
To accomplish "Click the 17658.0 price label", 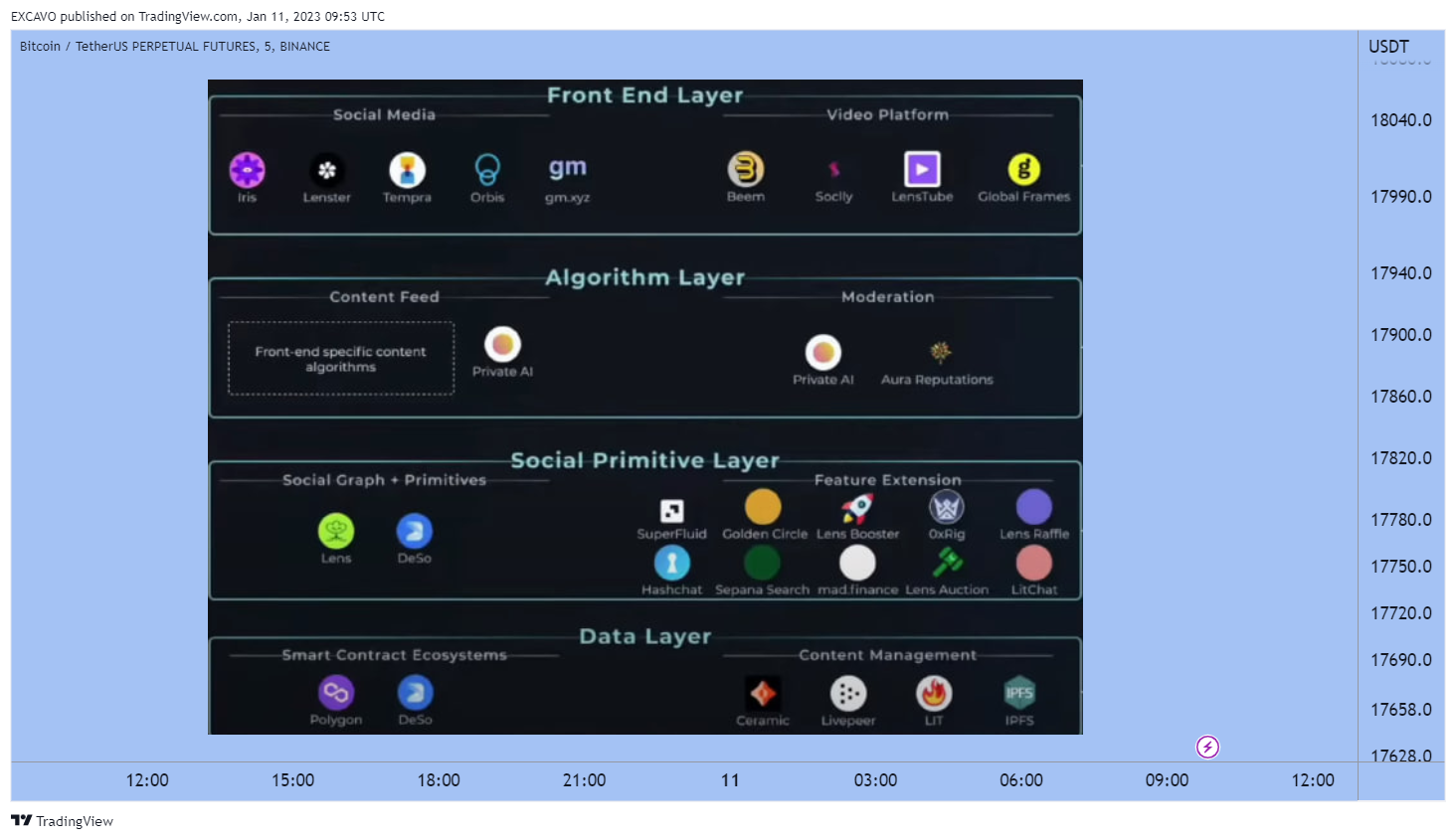I will (x=1401, y=710).
